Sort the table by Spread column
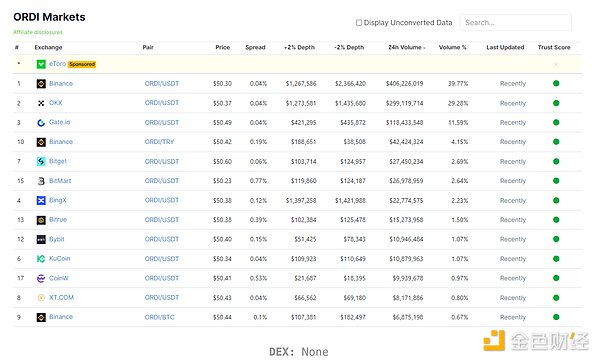600x362 pixels. pos(255,47)
